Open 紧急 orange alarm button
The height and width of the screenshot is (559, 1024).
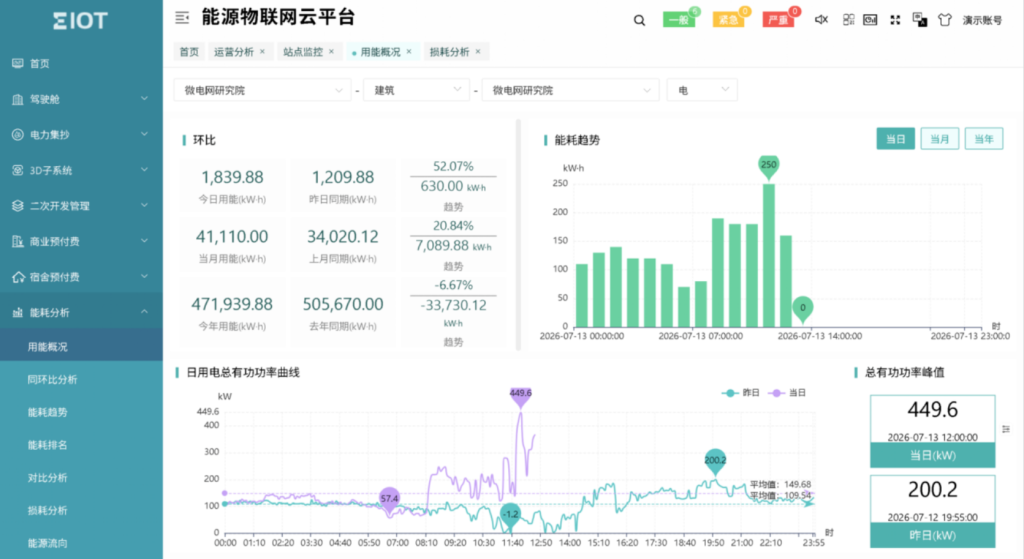pos(729,20)
